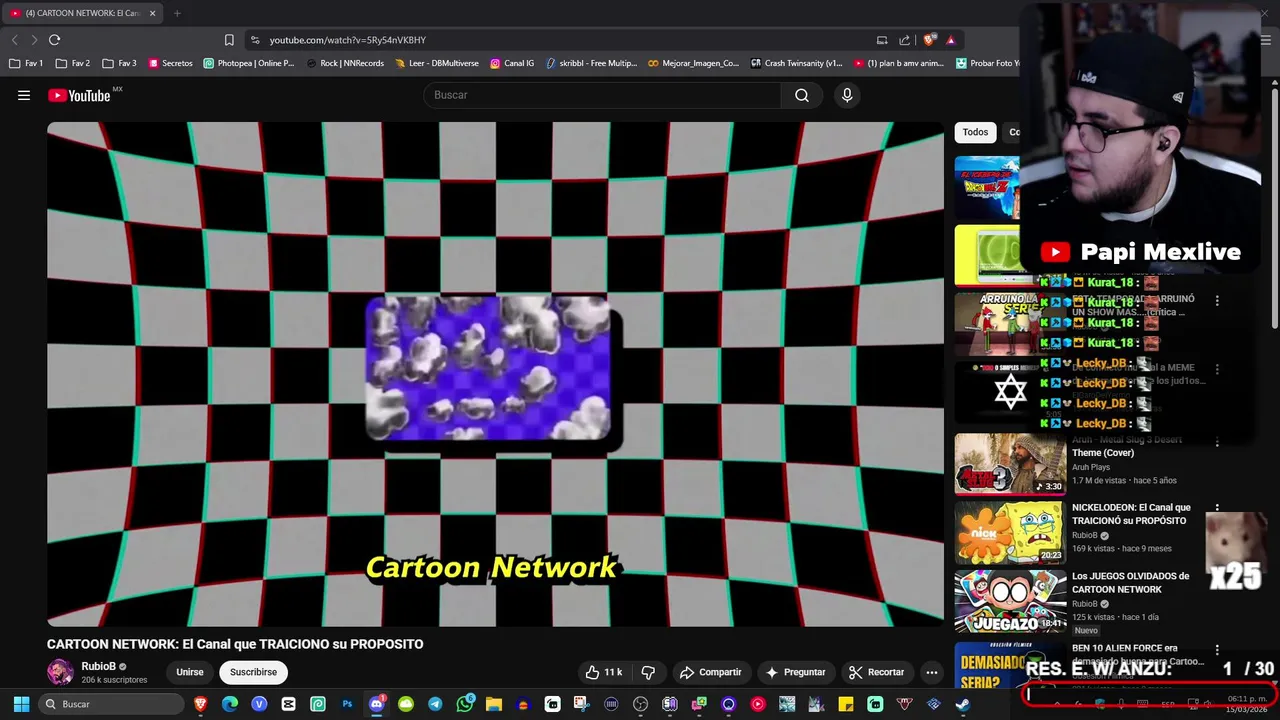Open 'NICKELODEON: El Canal que TRAICIONÓ' title
The image size is (1280, 720).
click(x=1131, y=514)
